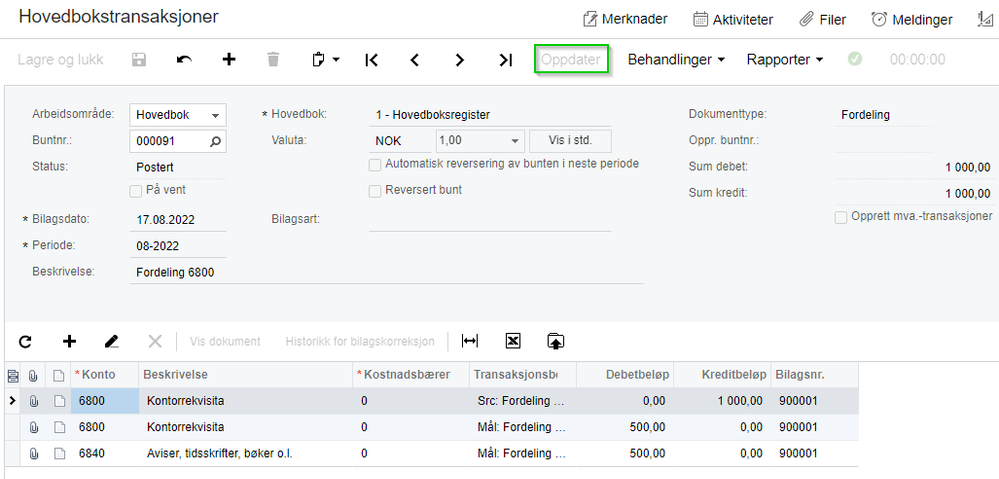Select cell 'Aviser, tidsskrifter, bøker o.l.'
999x479 pixels.
tap(245, 454)
